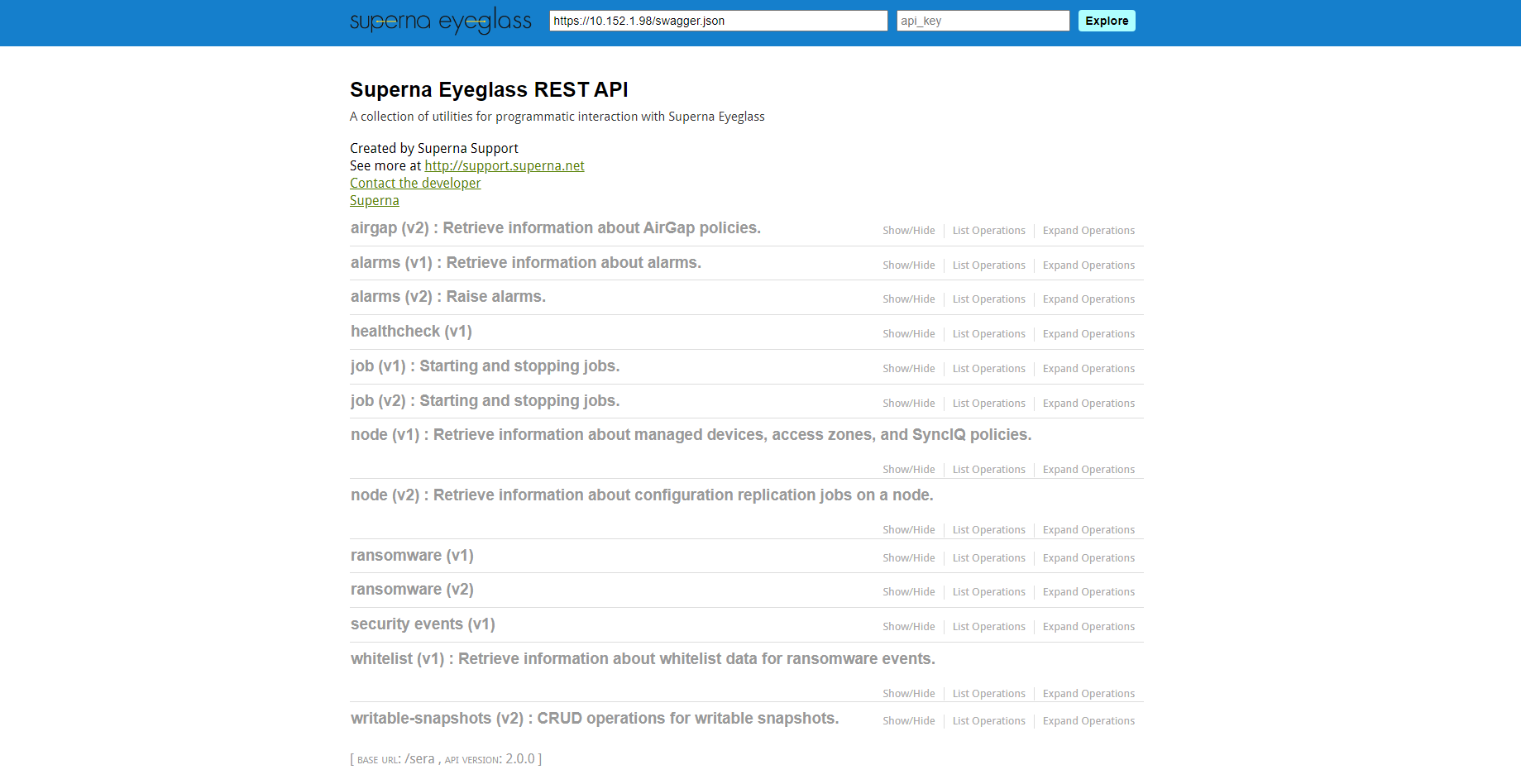Click Expand Operations for writable-snapshots (v2)

click(1088, 721)
